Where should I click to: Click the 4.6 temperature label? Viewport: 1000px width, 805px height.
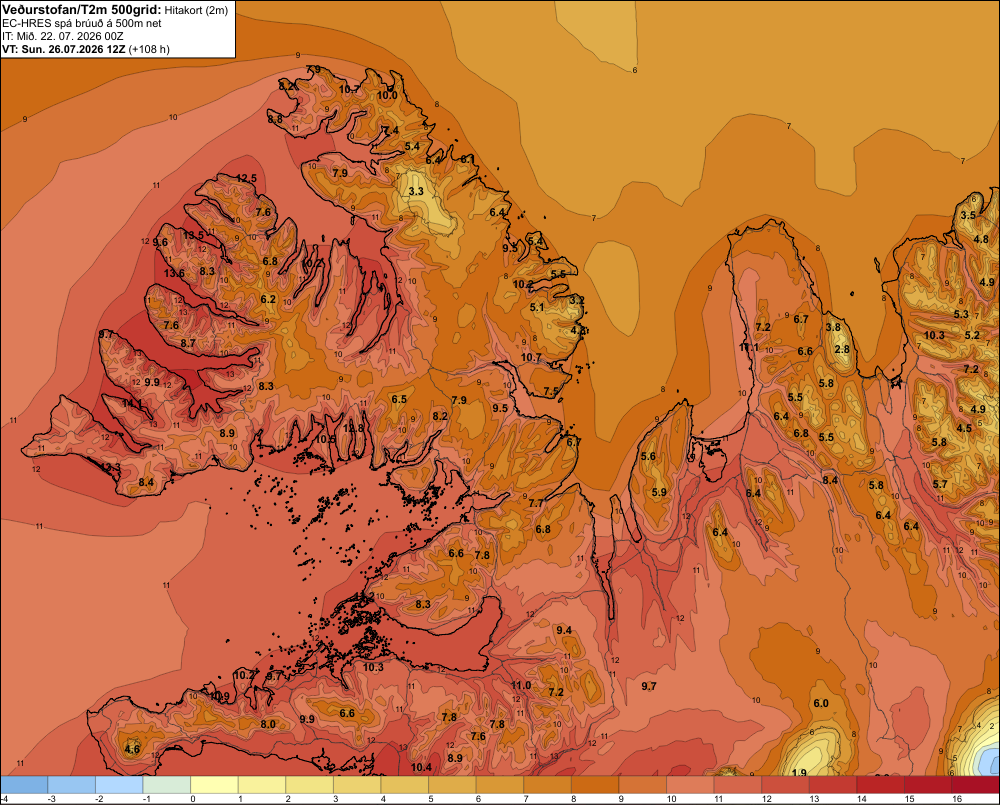click(132, 749)
